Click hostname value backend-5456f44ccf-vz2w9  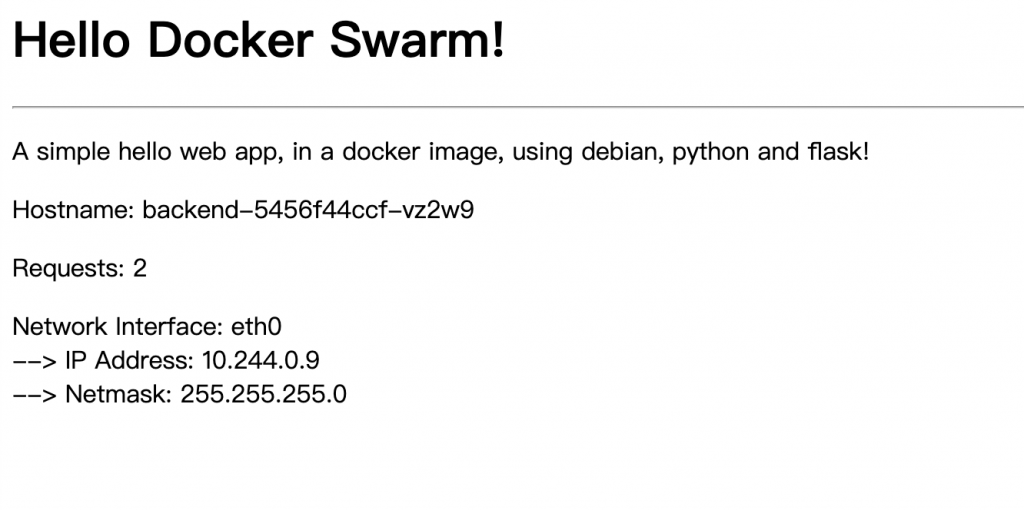point(308,210)
